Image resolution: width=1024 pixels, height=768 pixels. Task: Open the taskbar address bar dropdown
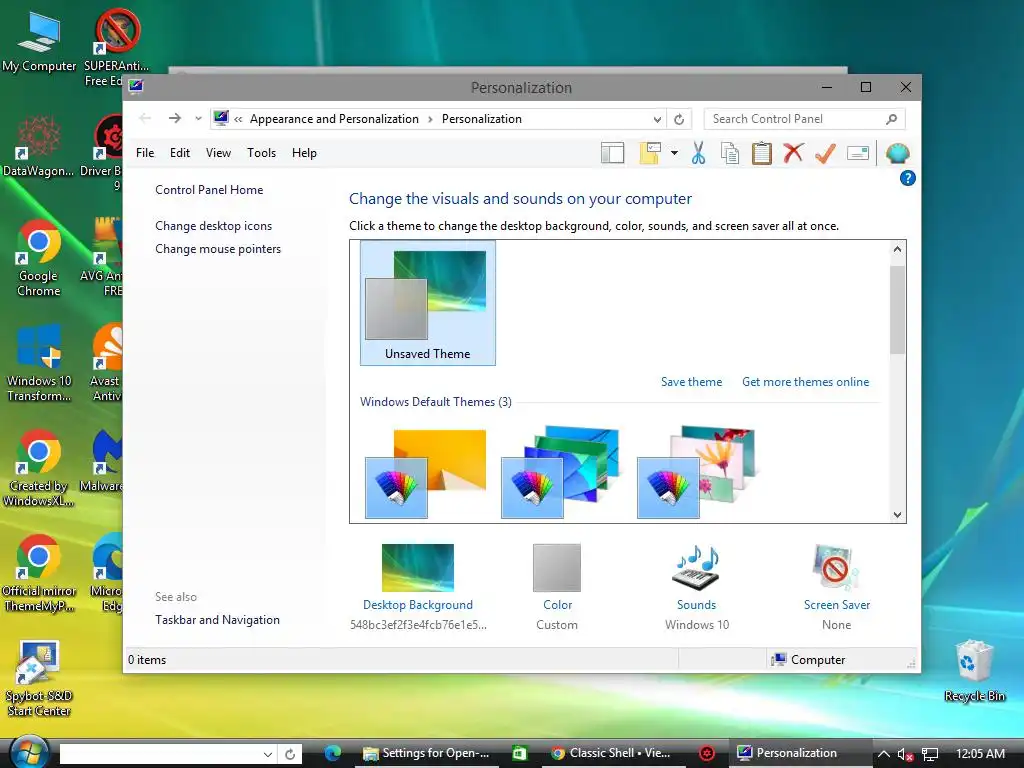(x=268, y=754)
